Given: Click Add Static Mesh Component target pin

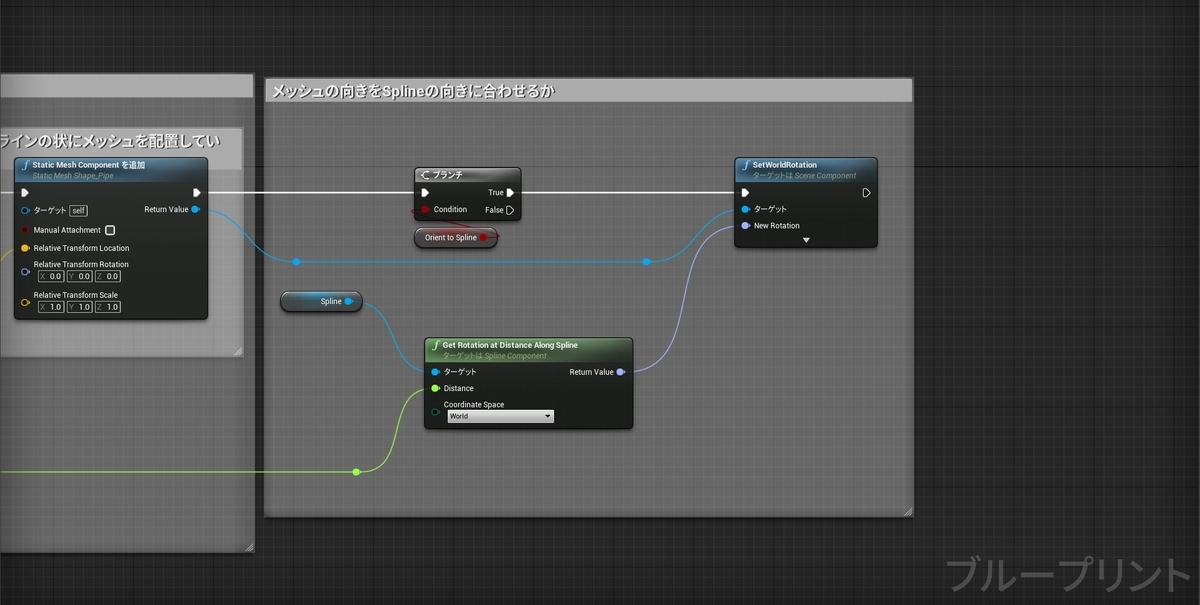Looking at the screenshot, I should click(x=25, y=210).
